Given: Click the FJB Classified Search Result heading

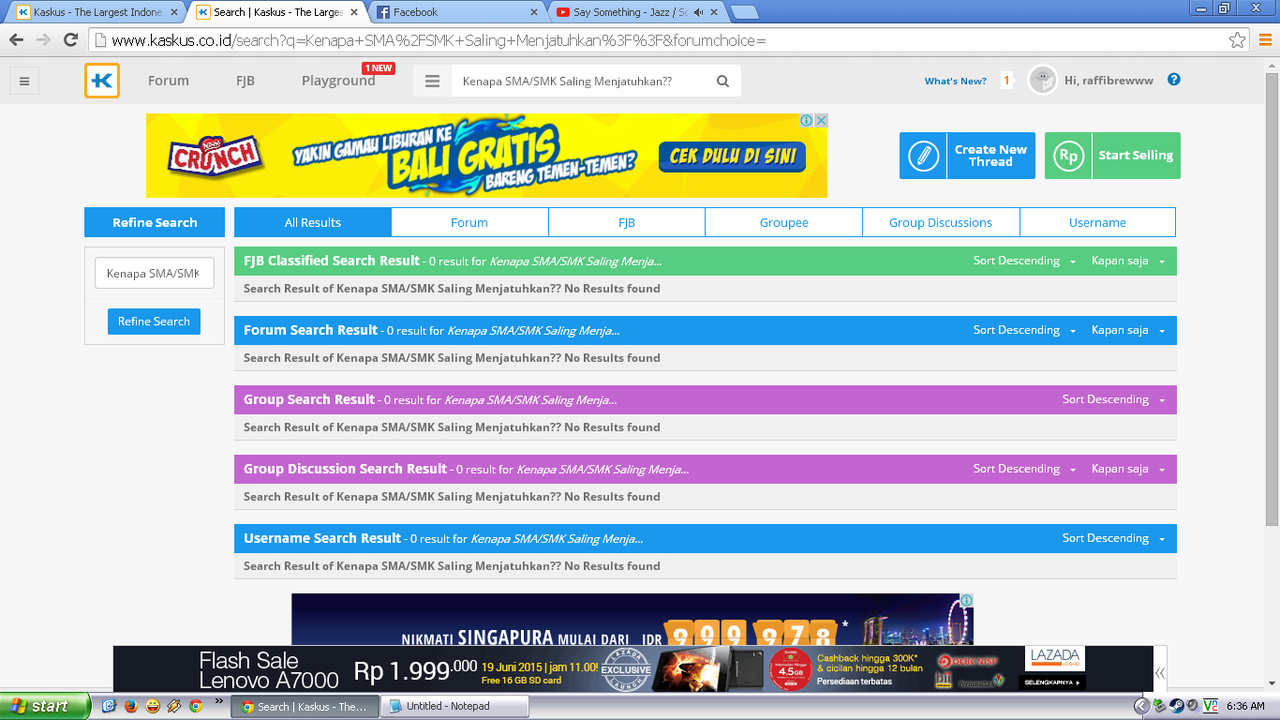Looking at the screenshot, I should pos(331,261).
